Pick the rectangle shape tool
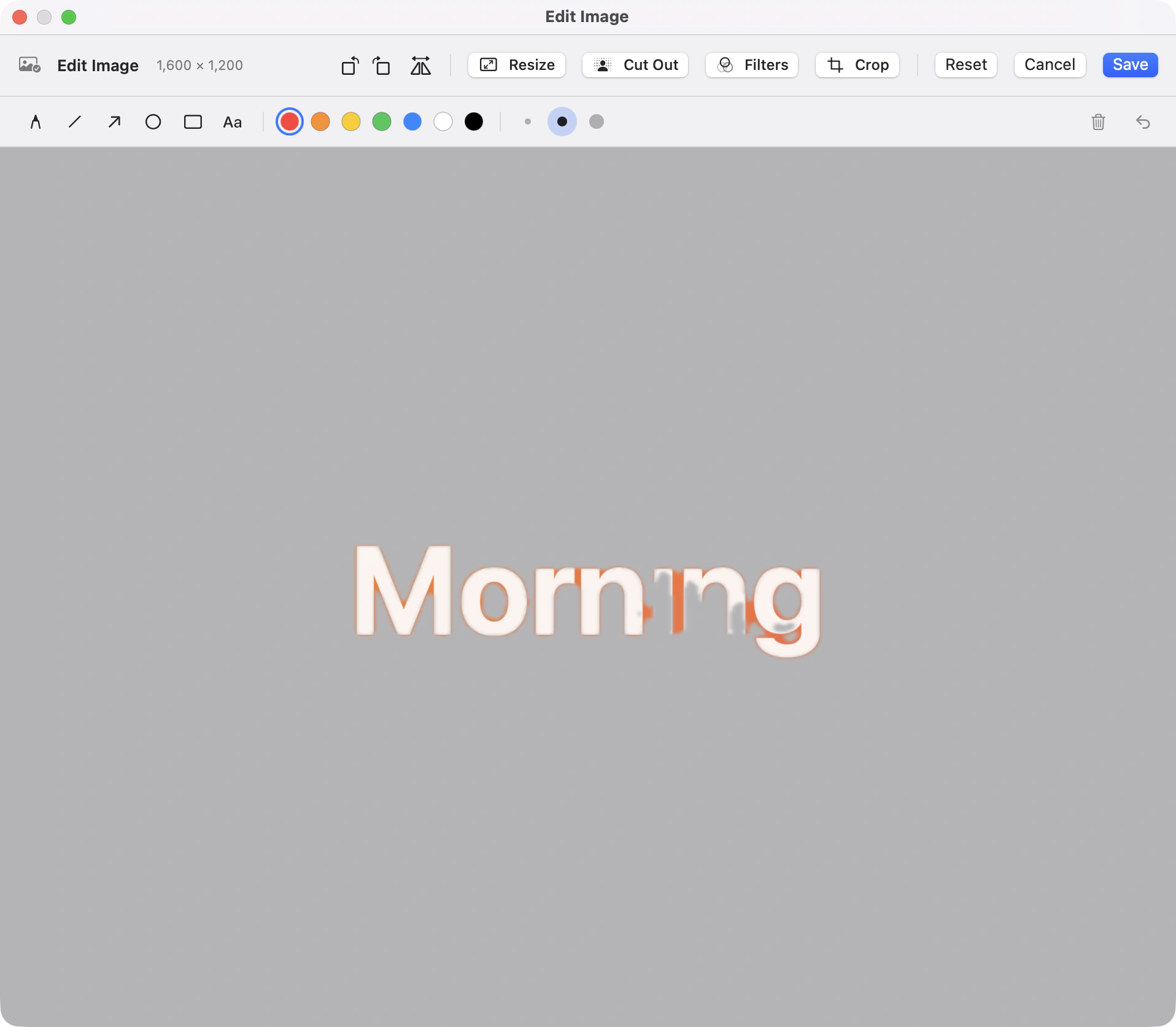 193,122
